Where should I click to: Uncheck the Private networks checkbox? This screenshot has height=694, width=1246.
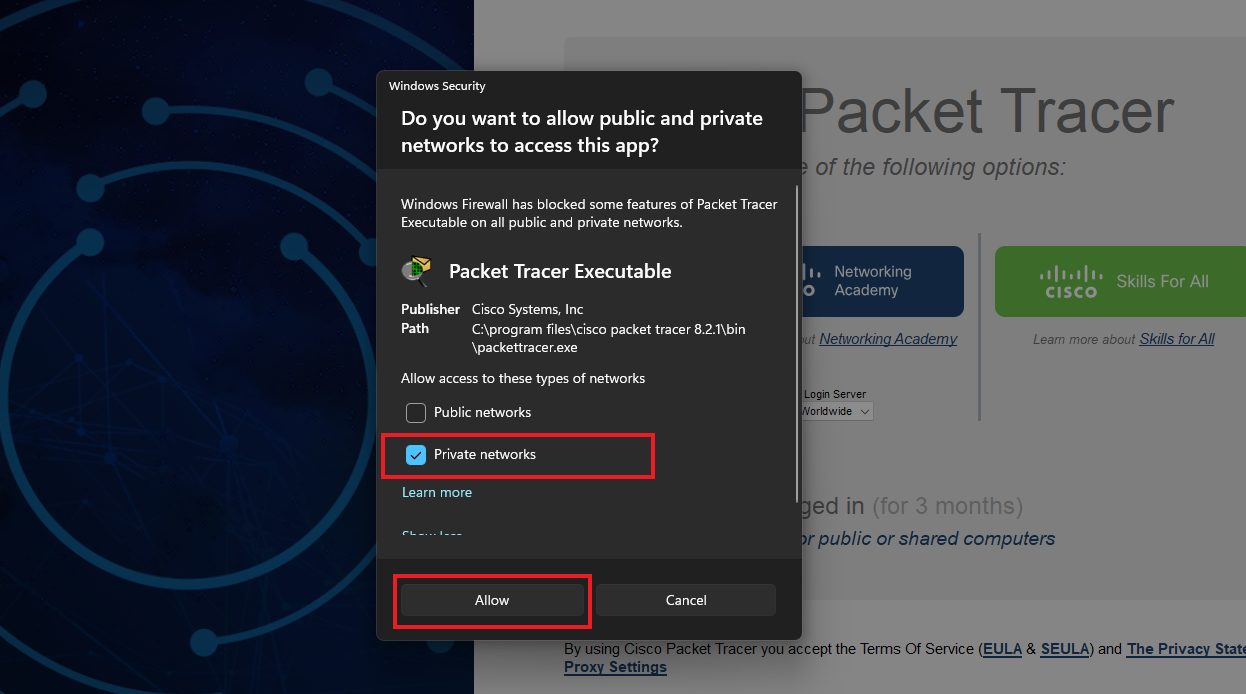click(x=416, y=454)
